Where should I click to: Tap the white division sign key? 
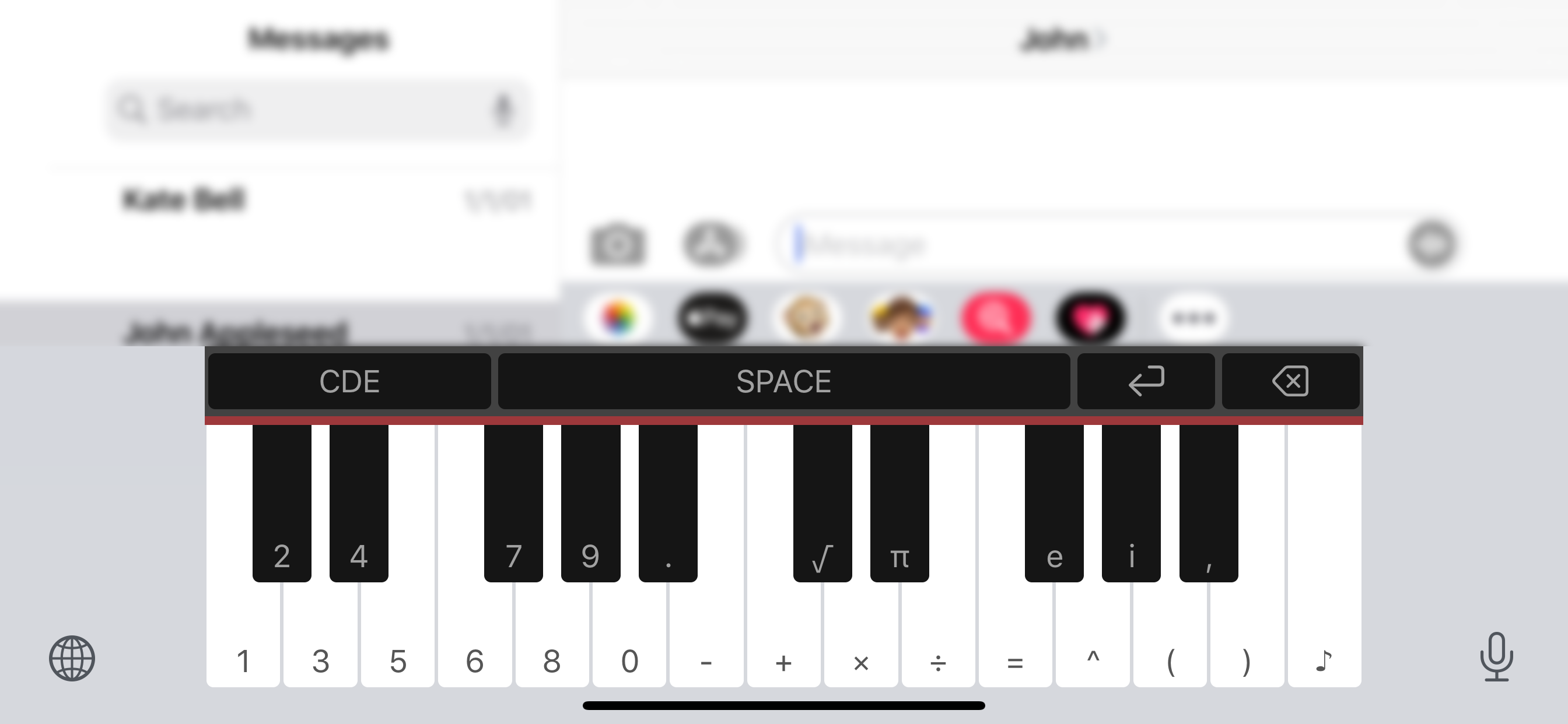[x=938, y=632]
